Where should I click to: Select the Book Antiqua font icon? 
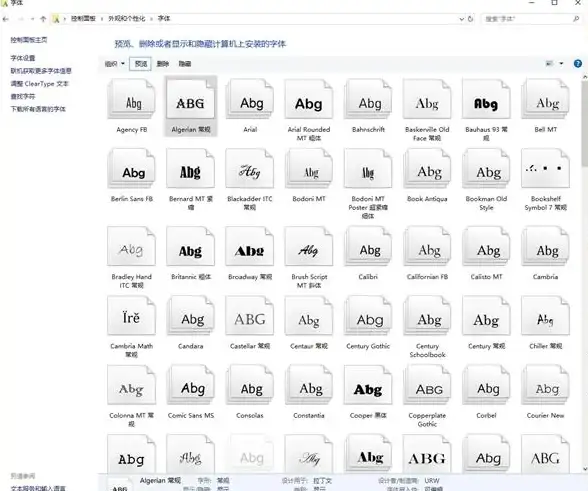(x=427, y=168)
